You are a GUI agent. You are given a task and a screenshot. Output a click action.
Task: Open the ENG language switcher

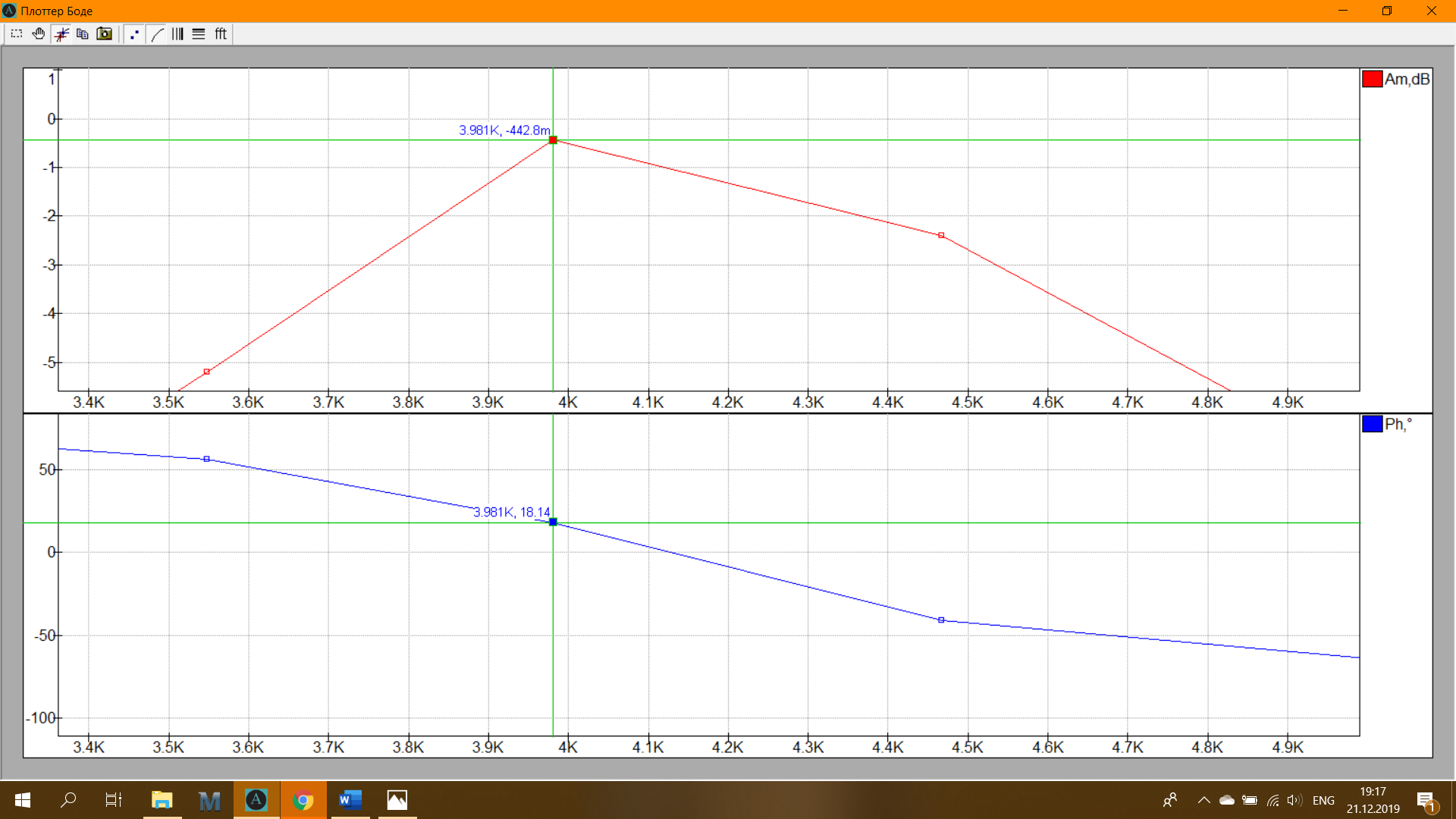1323,800
